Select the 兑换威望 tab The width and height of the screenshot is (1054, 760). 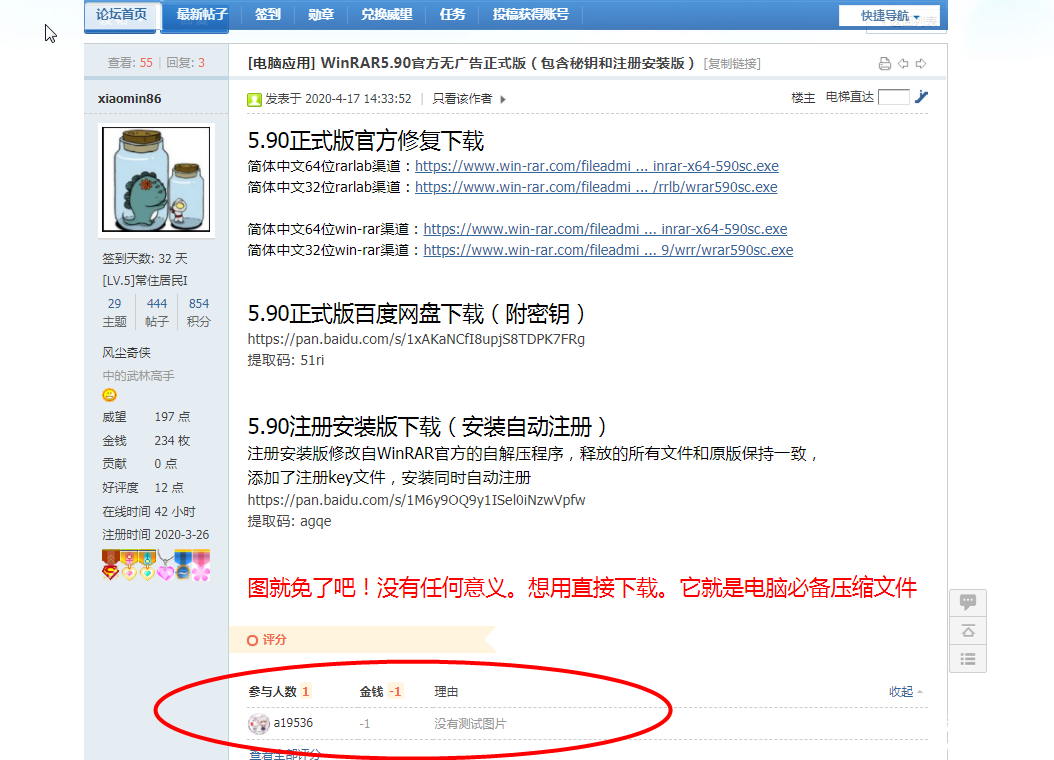click(x=387, y=15)
